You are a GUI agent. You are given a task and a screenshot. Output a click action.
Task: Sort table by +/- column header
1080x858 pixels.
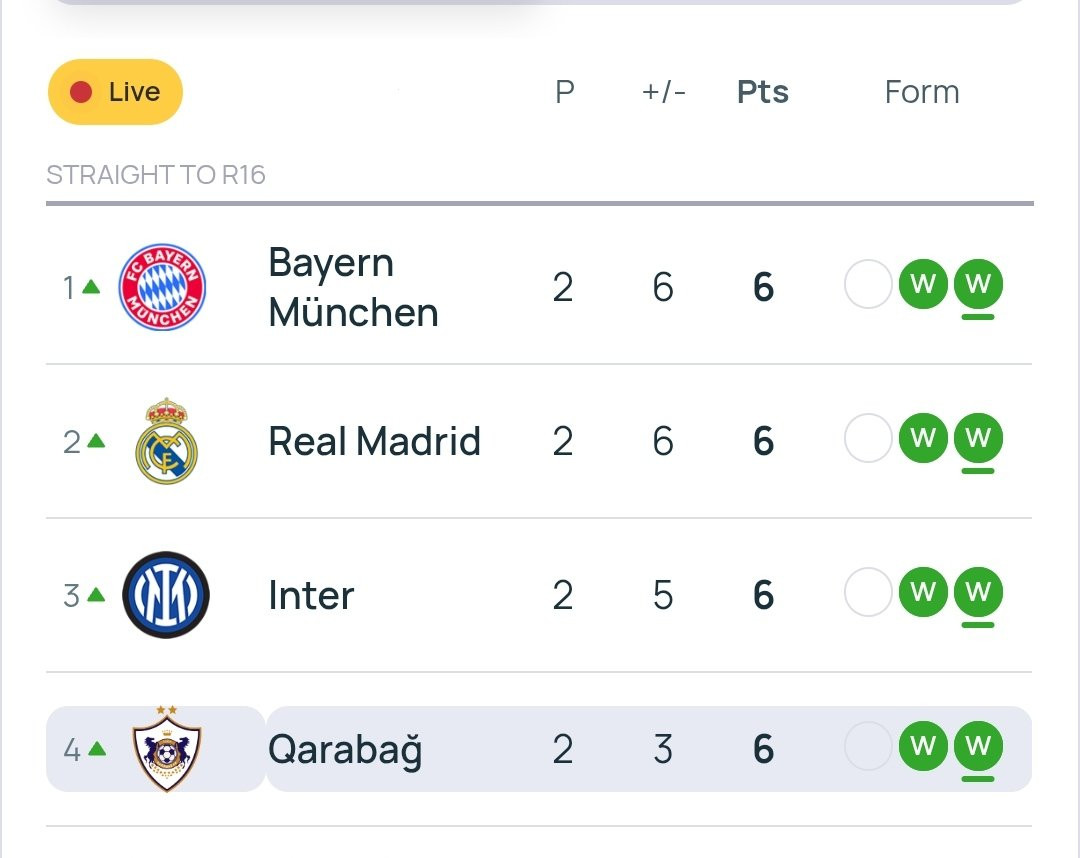663,92
